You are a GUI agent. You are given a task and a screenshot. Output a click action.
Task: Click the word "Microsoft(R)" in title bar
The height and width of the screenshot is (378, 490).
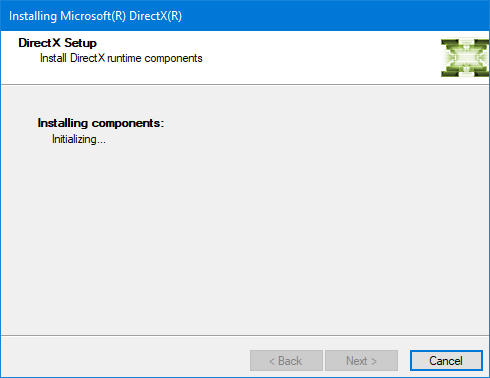click(93, 16)
